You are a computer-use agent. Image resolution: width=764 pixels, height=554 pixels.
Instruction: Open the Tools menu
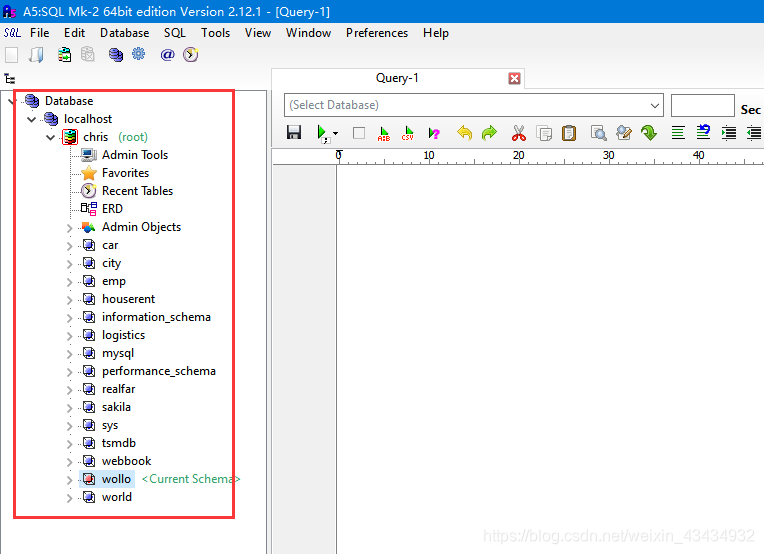click(x=215, y=33)
